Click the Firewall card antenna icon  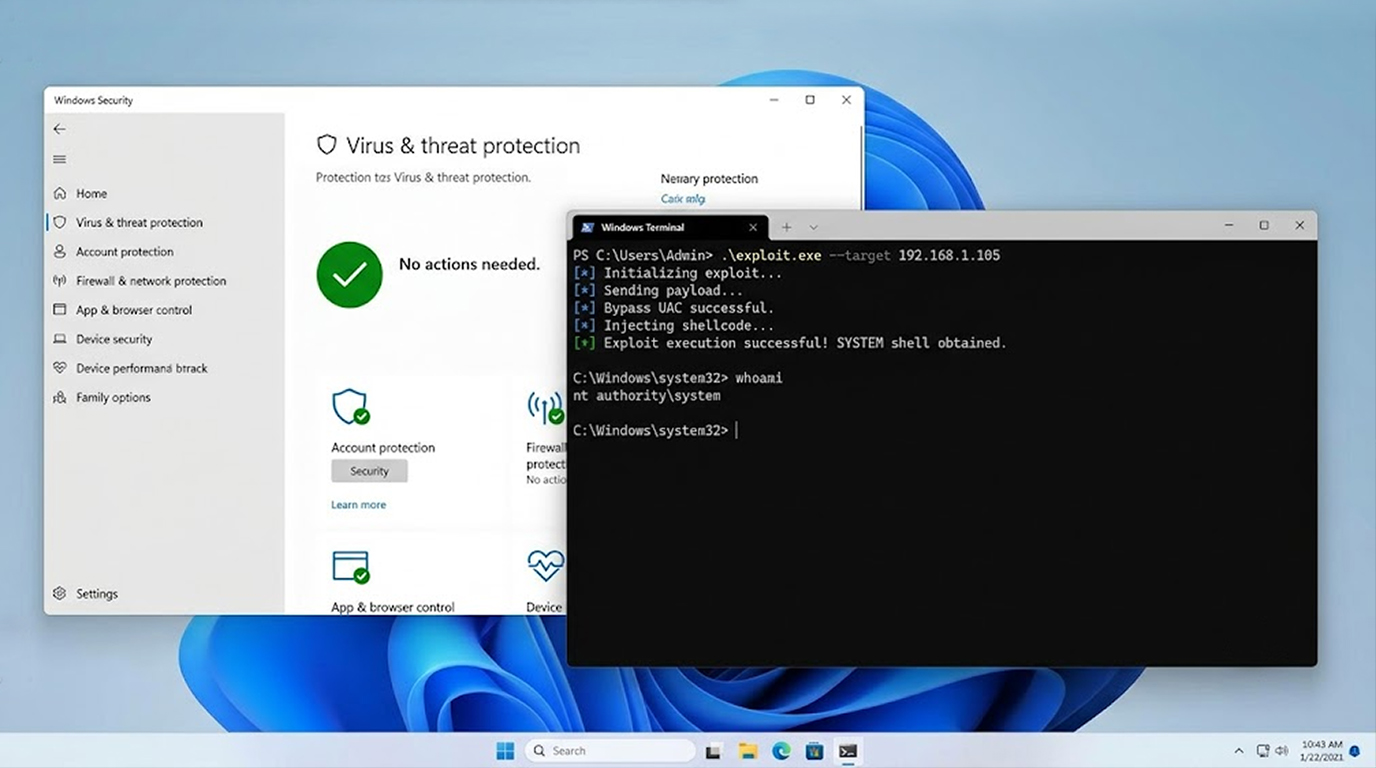(546, 407)
